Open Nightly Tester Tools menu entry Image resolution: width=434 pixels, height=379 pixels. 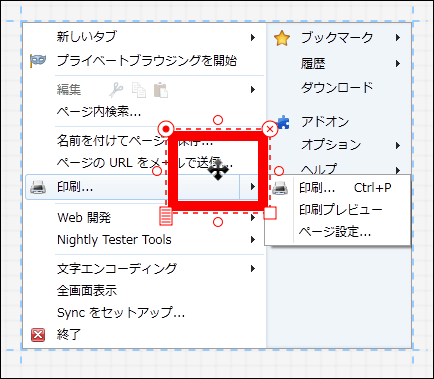[114, 240]
